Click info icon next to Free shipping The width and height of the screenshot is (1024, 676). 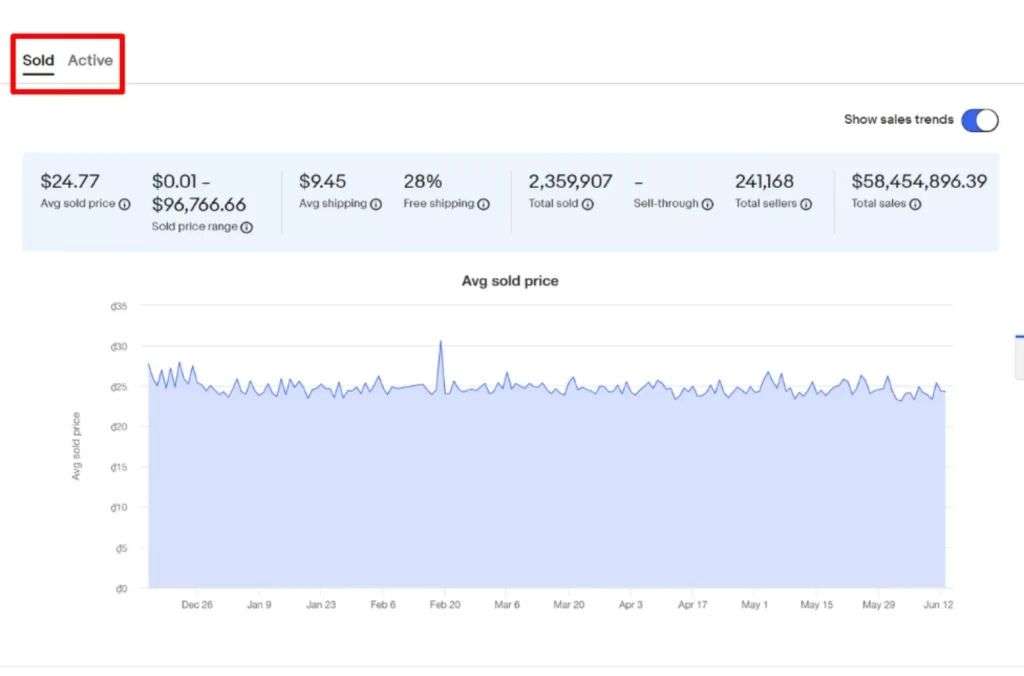tap(483, 204)
